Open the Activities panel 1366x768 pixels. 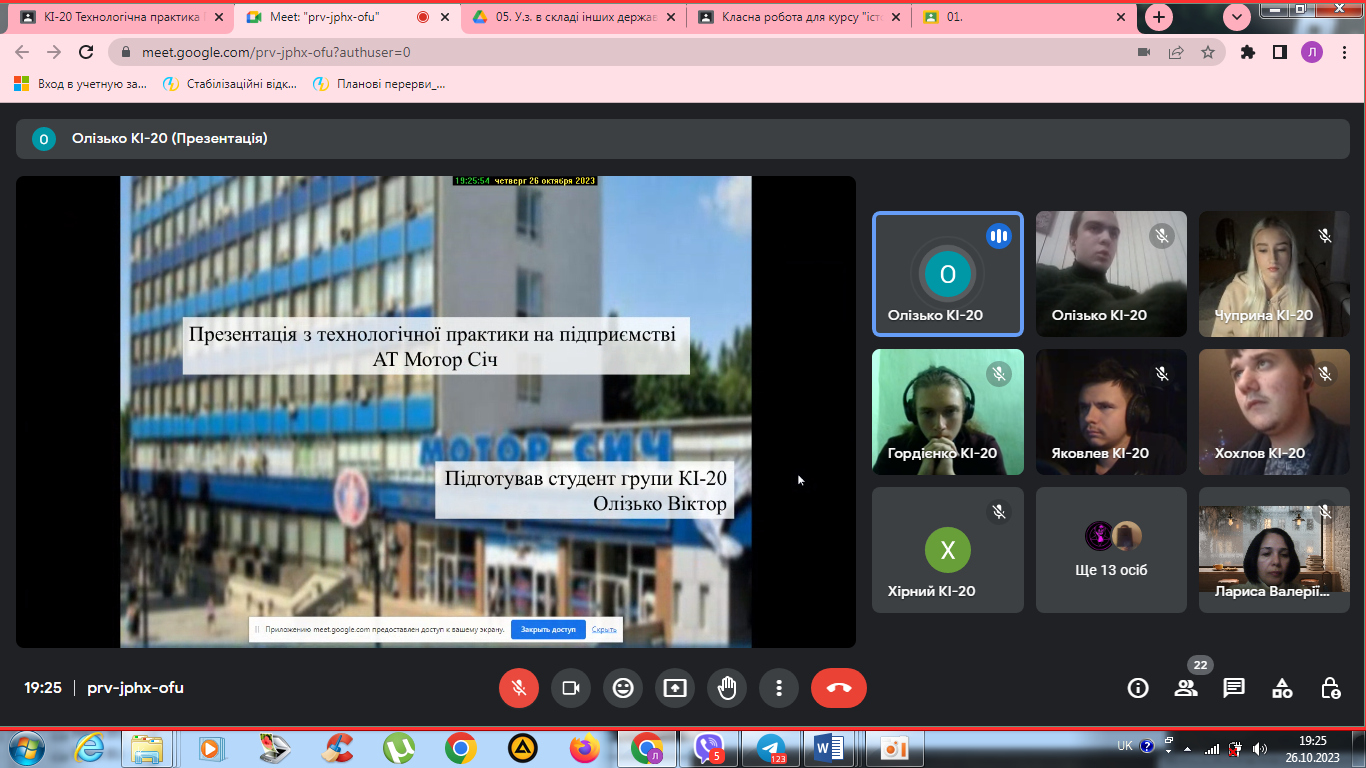pos(1282,688)
